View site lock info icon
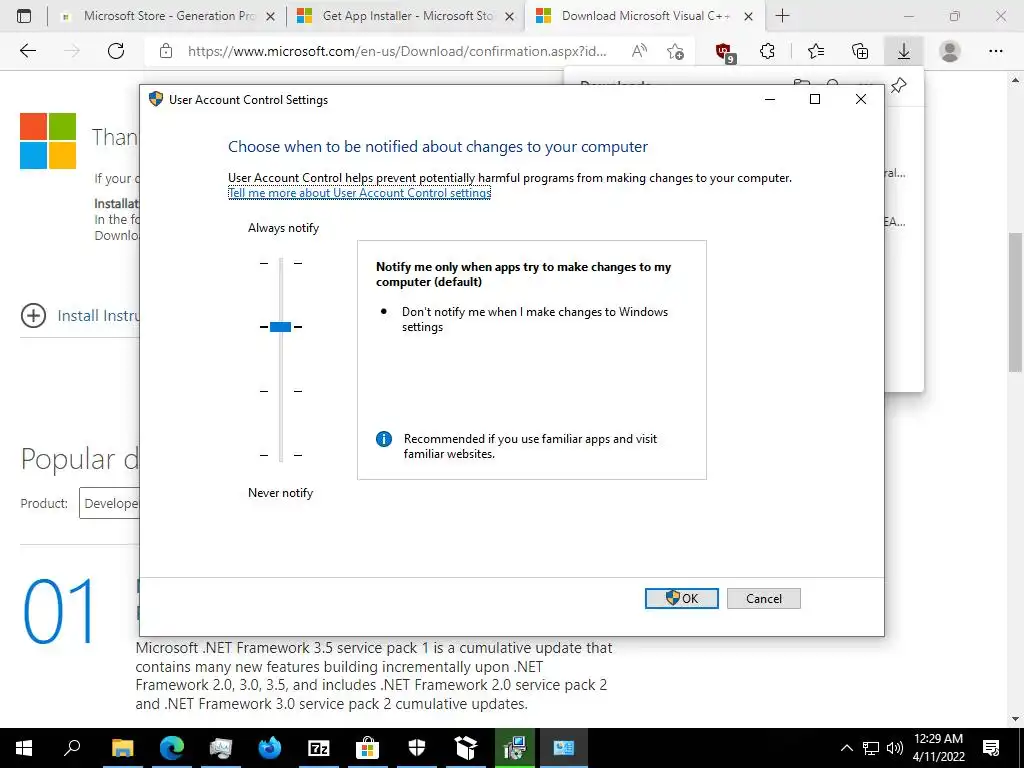Image resolution: width=1024 pixels, height=768 pixels. [166, 51]
